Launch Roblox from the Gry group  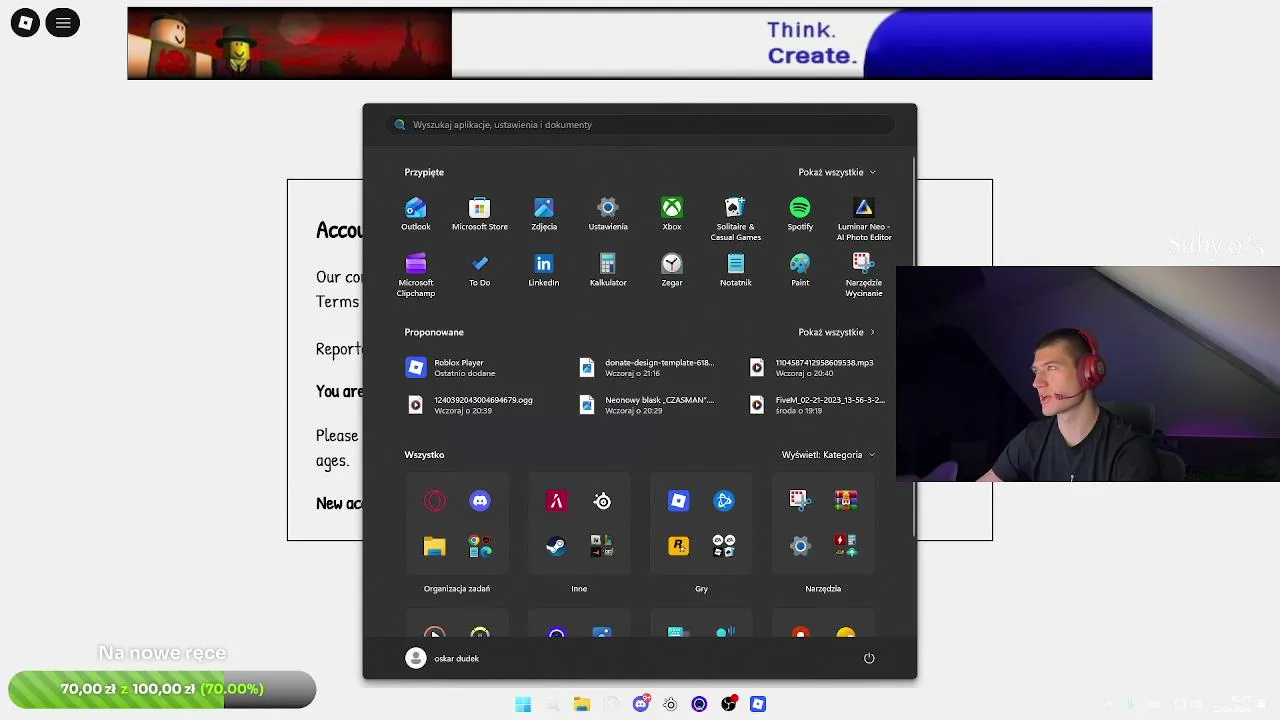(678, 501)
